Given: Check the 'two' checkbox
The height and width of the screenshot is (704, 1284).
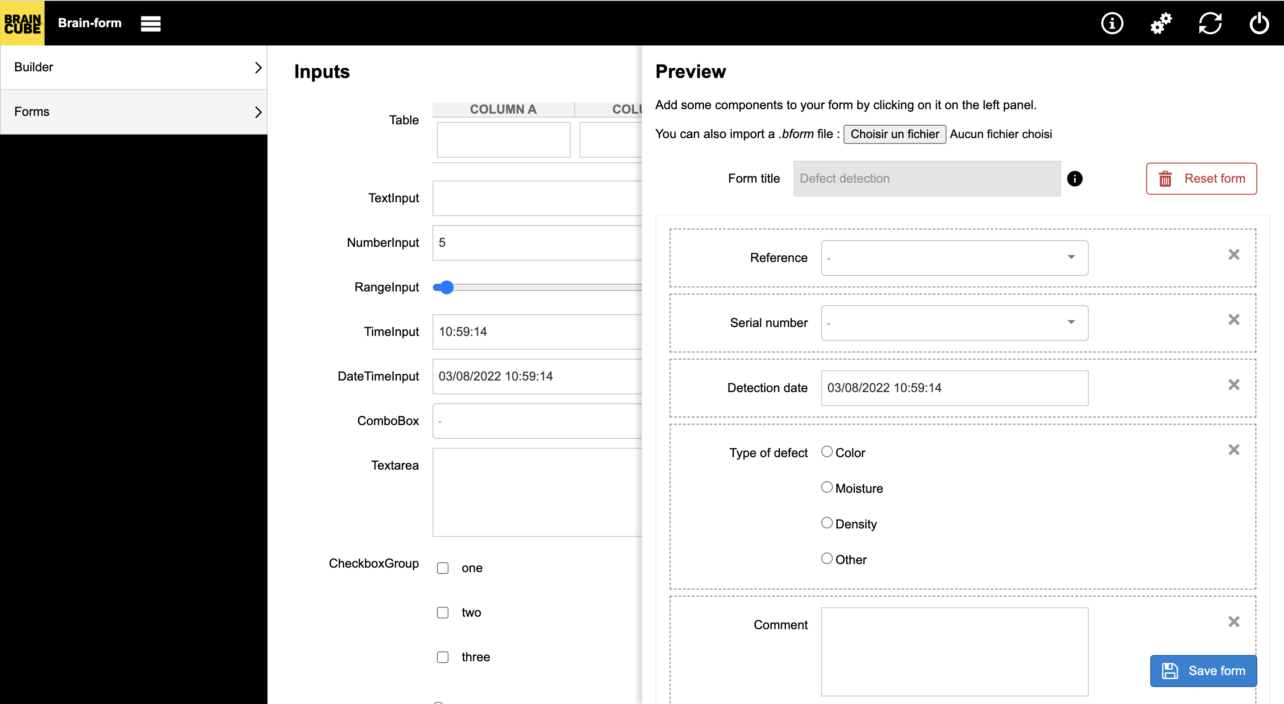Looking at the screenshot, I should coord(443,613).
